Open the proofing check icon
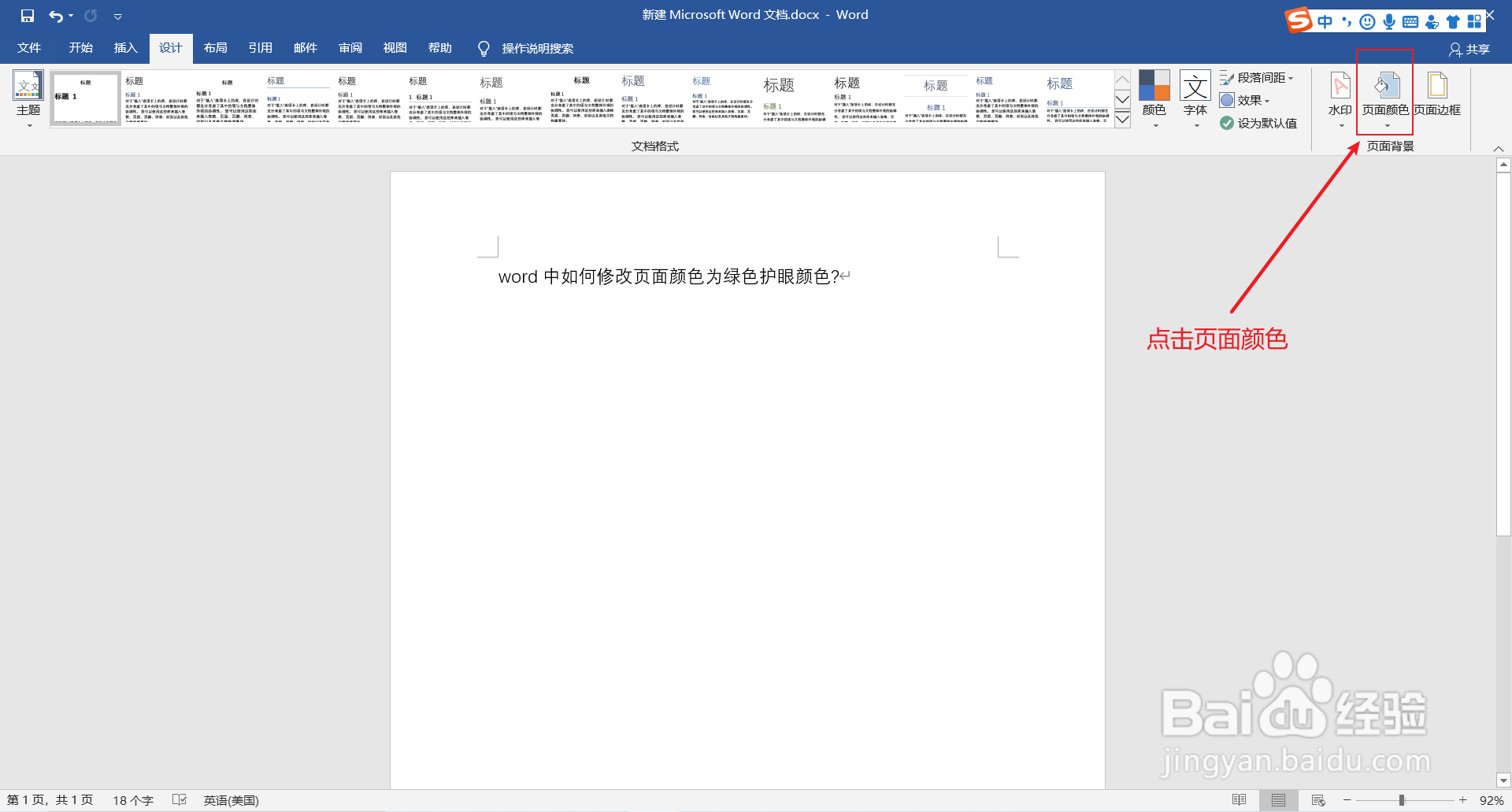Image resolution: width=1512 pixels, height=812 pixels. point(180,800)
